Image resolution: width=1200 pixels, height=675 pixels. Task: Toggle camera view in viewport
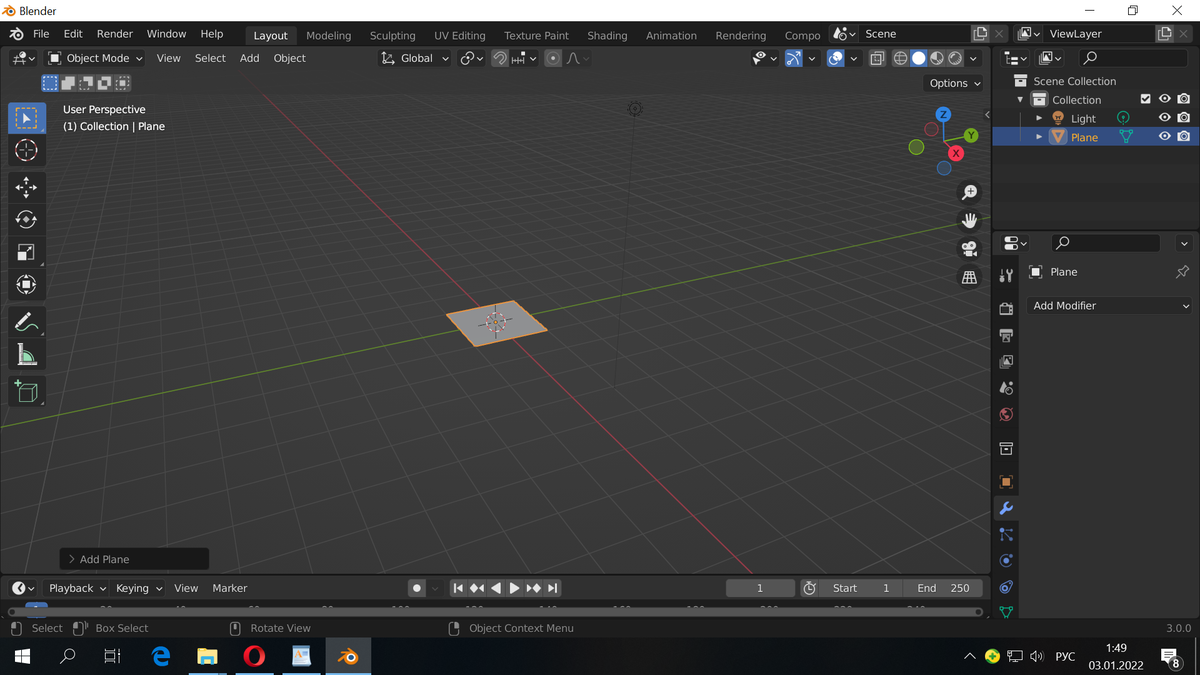969,249
